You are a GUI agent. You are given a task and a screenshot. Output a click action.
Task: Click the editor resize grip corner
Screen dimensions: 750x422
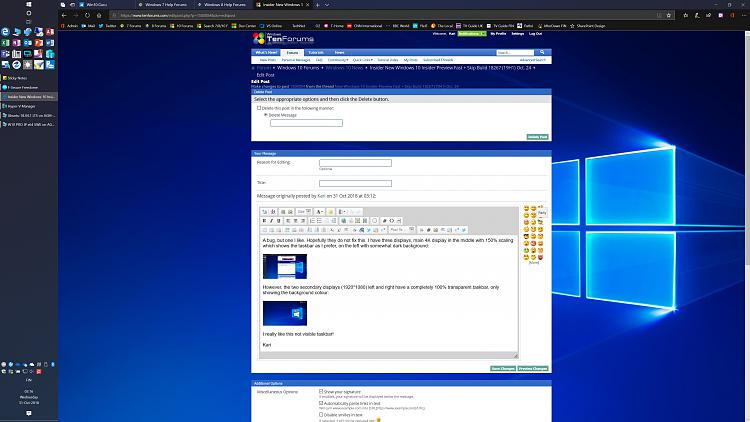[516, 355]
